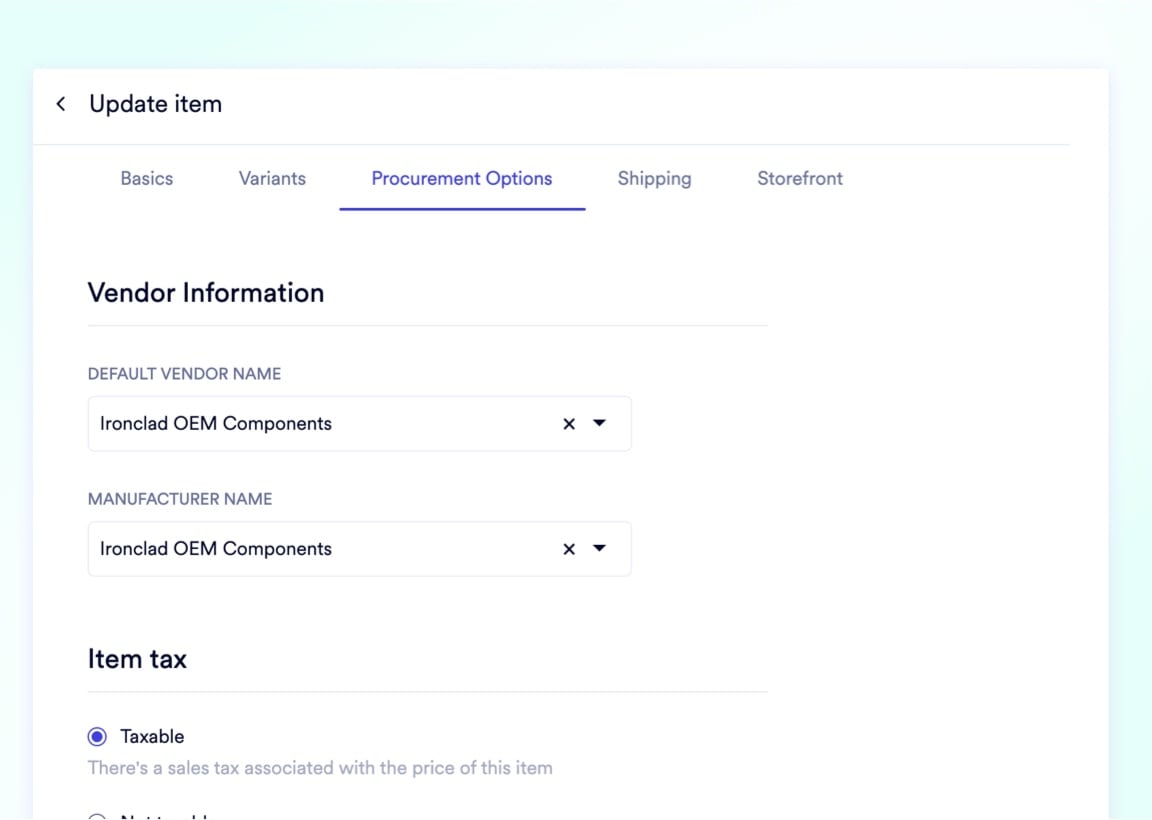Expand the Default Vendor Name dropdown arrow
The image size is (1152, 820).
600,423
